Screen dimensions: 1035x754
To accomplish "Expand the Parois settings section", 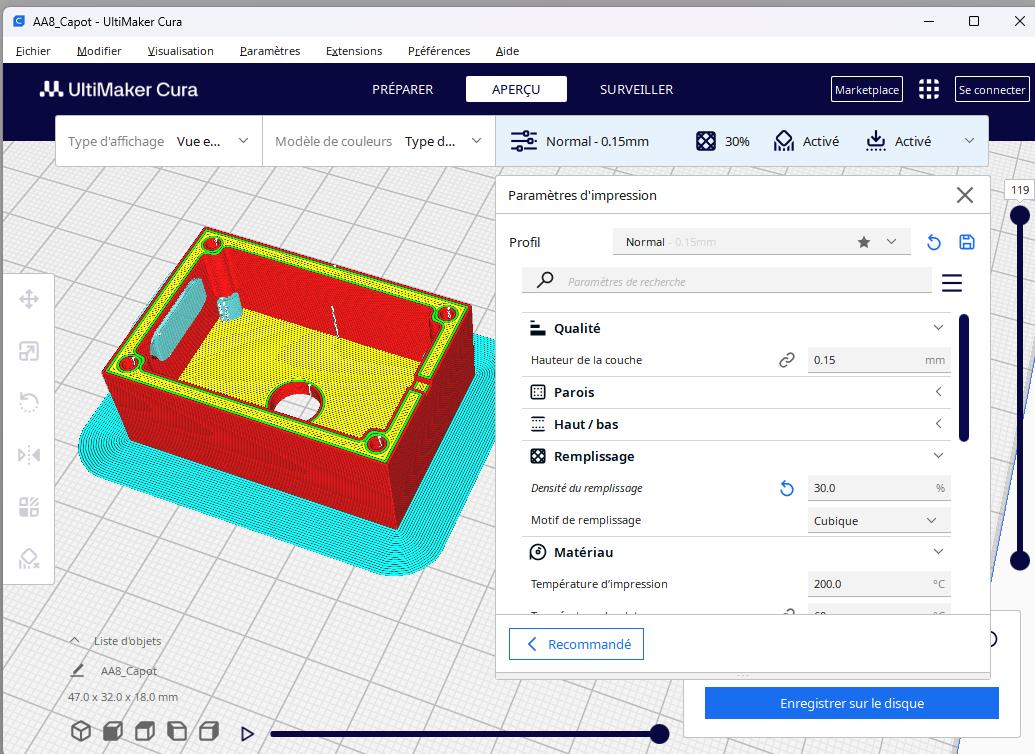I will (x=736, y=392).
